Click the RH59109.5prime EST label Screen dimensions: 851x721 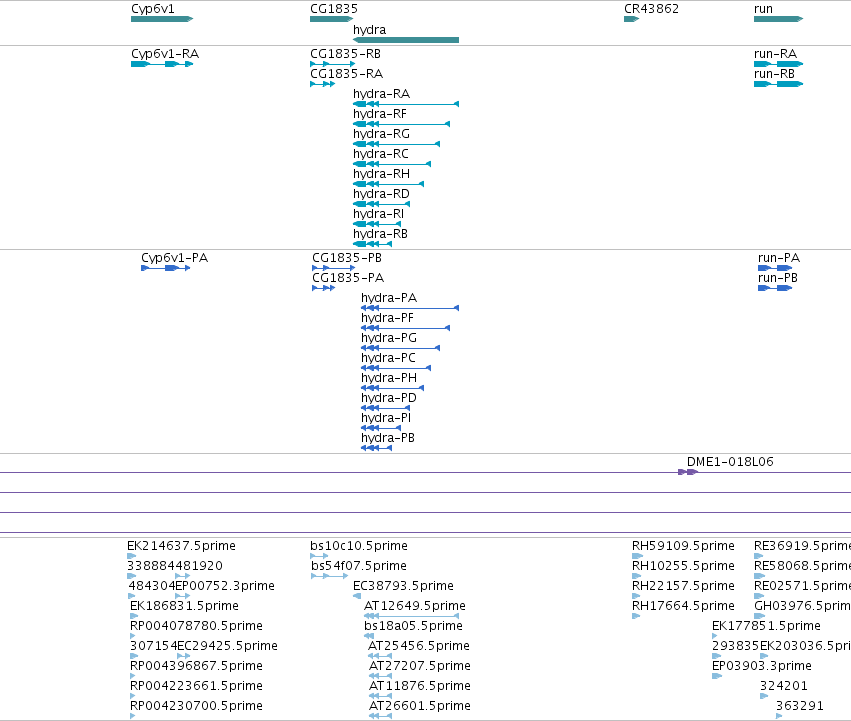683,546
